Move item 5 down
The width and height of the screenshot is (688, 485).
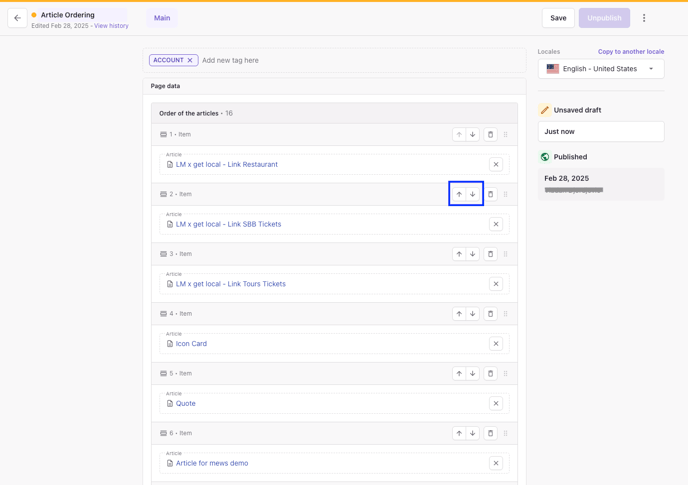point(473,374)
